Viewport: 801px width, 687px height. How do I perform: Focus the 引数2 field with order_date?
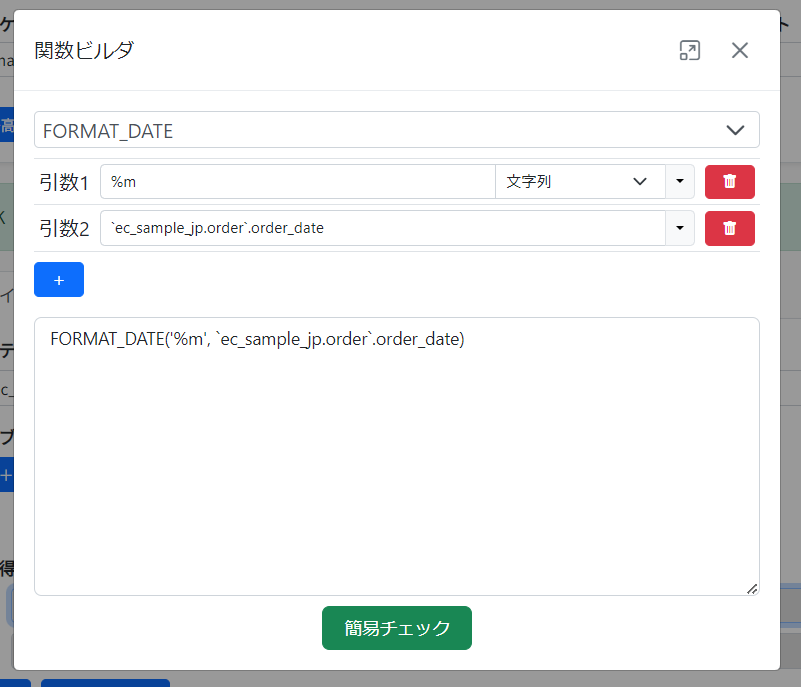tap(382, 228)
